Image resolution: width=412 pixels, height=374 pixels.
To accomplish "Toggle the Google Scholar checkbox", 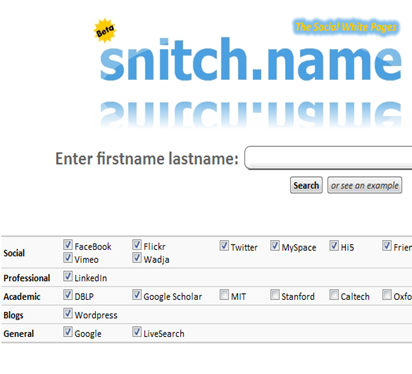I will (137, 295).
